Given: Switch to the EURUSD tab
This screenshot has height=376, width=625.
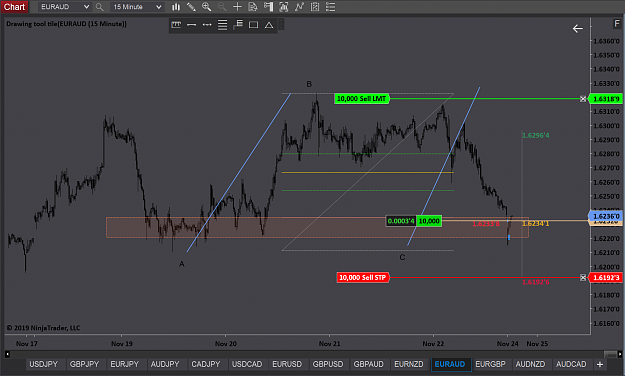Looking at the screenshot, I should [287, 364].
